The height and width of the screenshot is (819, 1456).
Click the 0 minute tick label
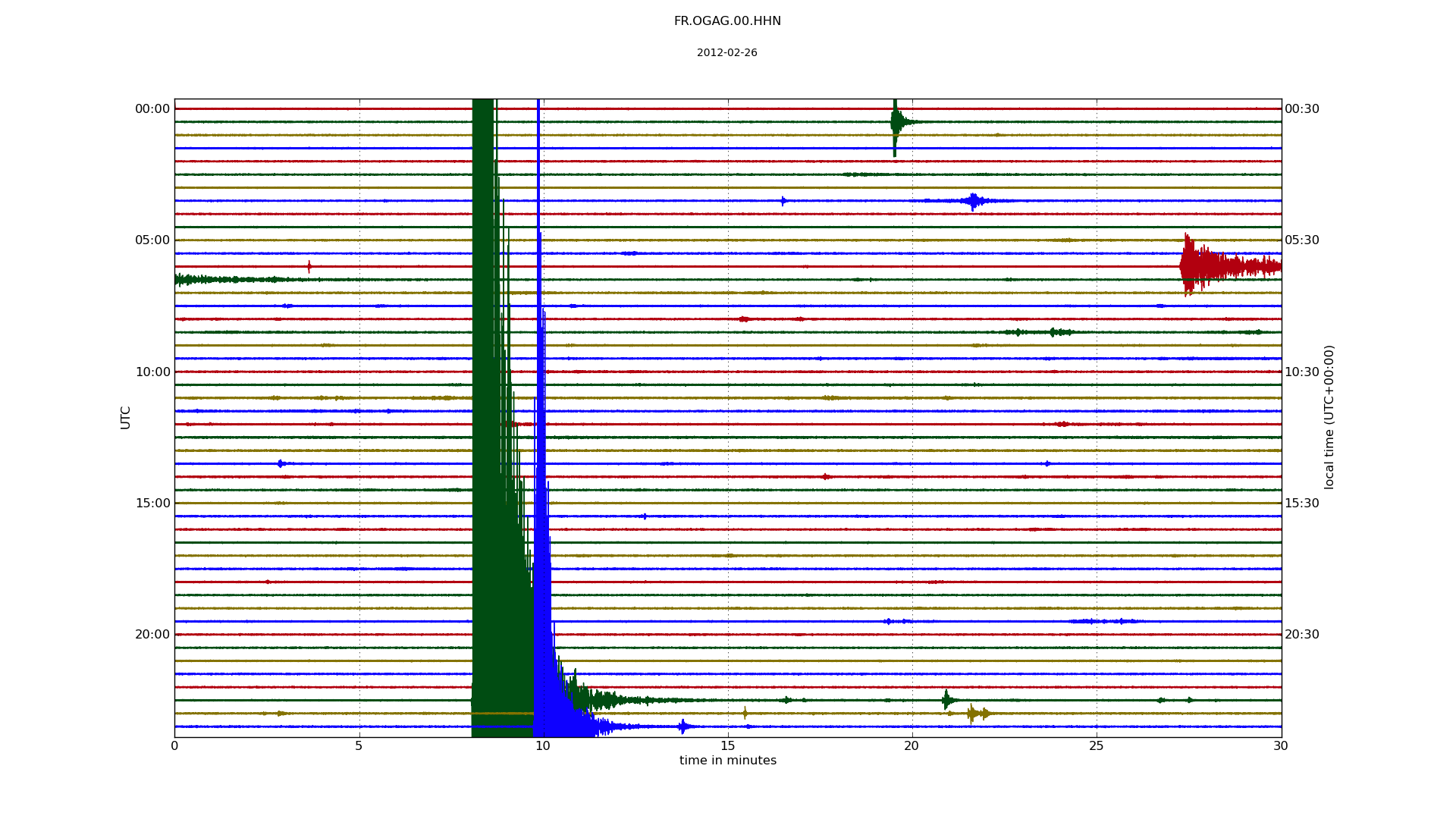click(x=174, y=746)
